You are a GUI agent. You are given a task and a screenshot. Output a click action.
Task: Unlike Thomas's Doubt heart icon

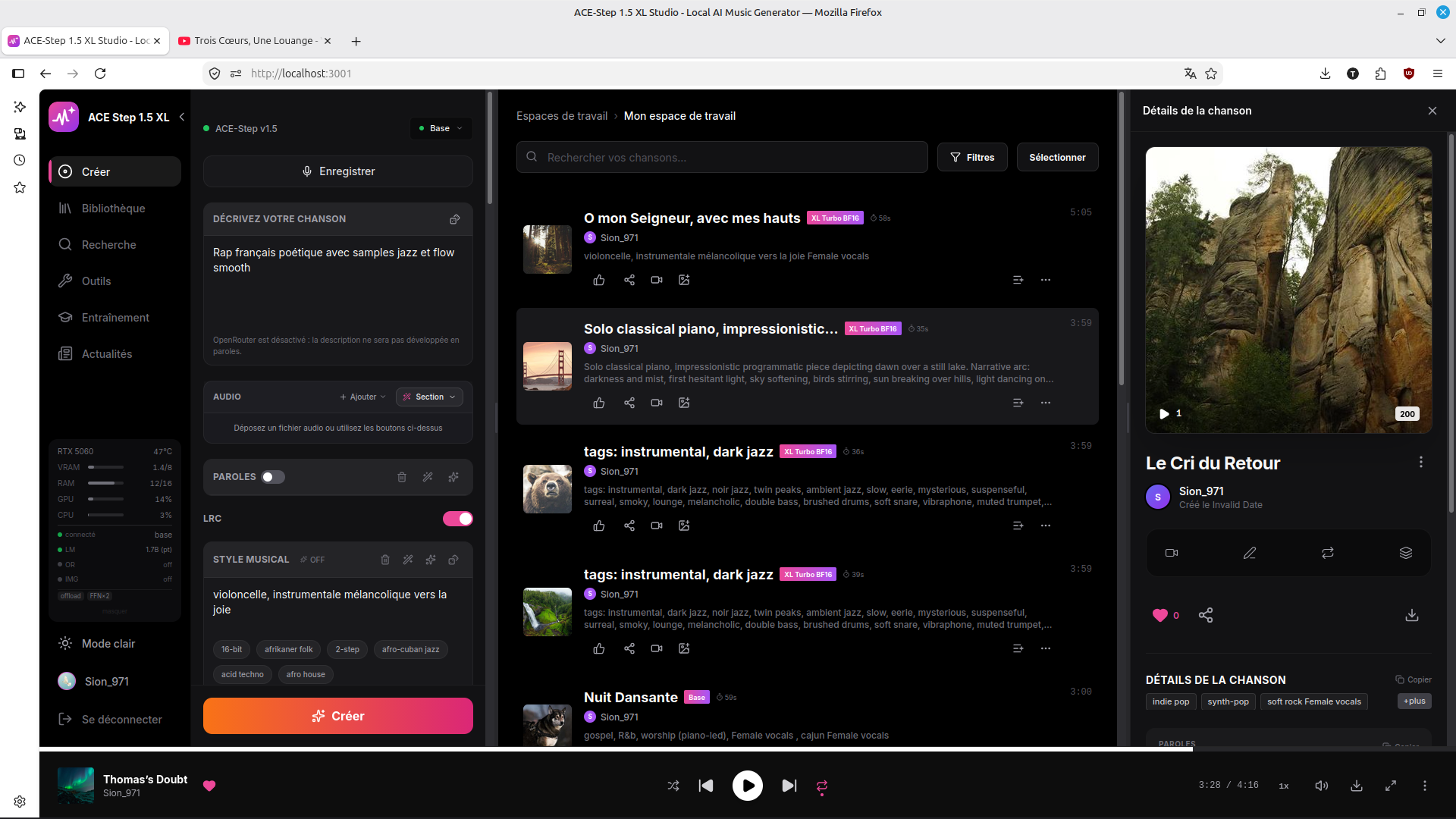pos(209,786)
